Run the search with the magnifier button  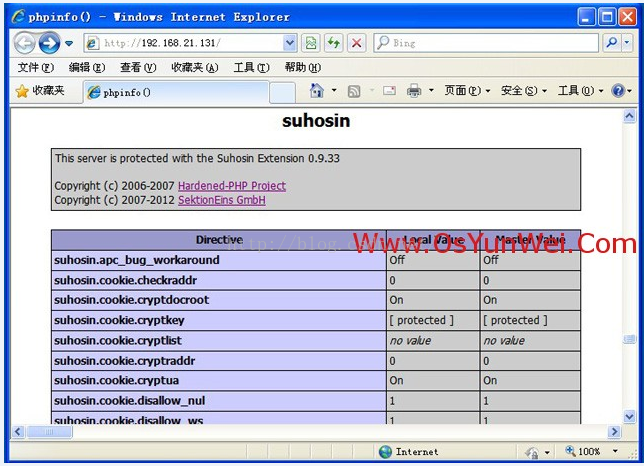click(612, 43)
